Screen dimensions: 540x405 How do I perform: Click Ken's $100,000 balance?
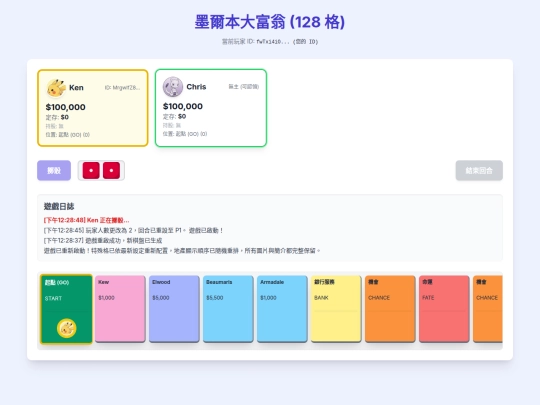65,107
